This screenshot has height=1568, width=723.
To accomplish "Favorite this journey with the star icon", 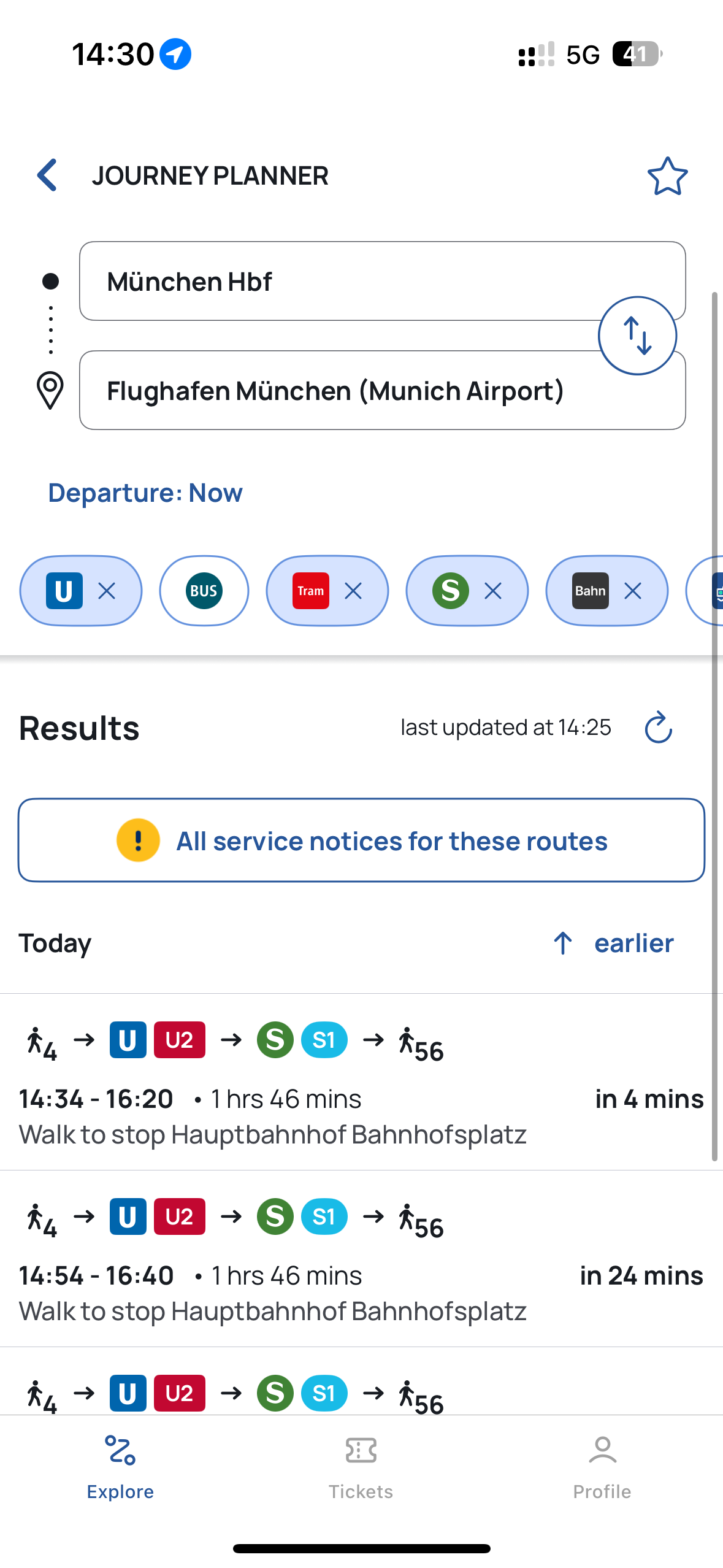I will pos(667,176).
